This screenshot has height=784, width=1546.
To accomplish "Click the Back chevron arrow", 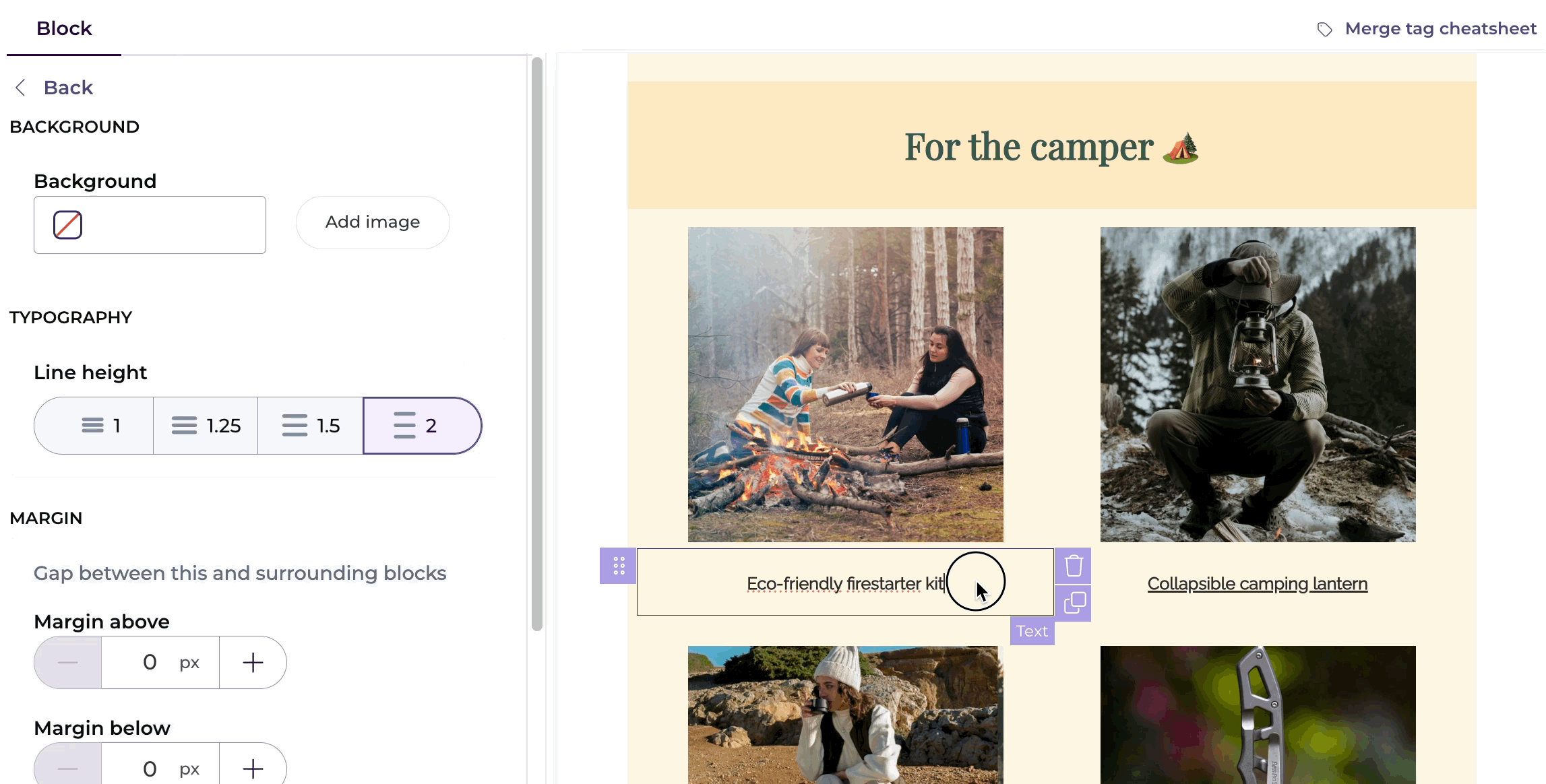I will click(21, 88).
